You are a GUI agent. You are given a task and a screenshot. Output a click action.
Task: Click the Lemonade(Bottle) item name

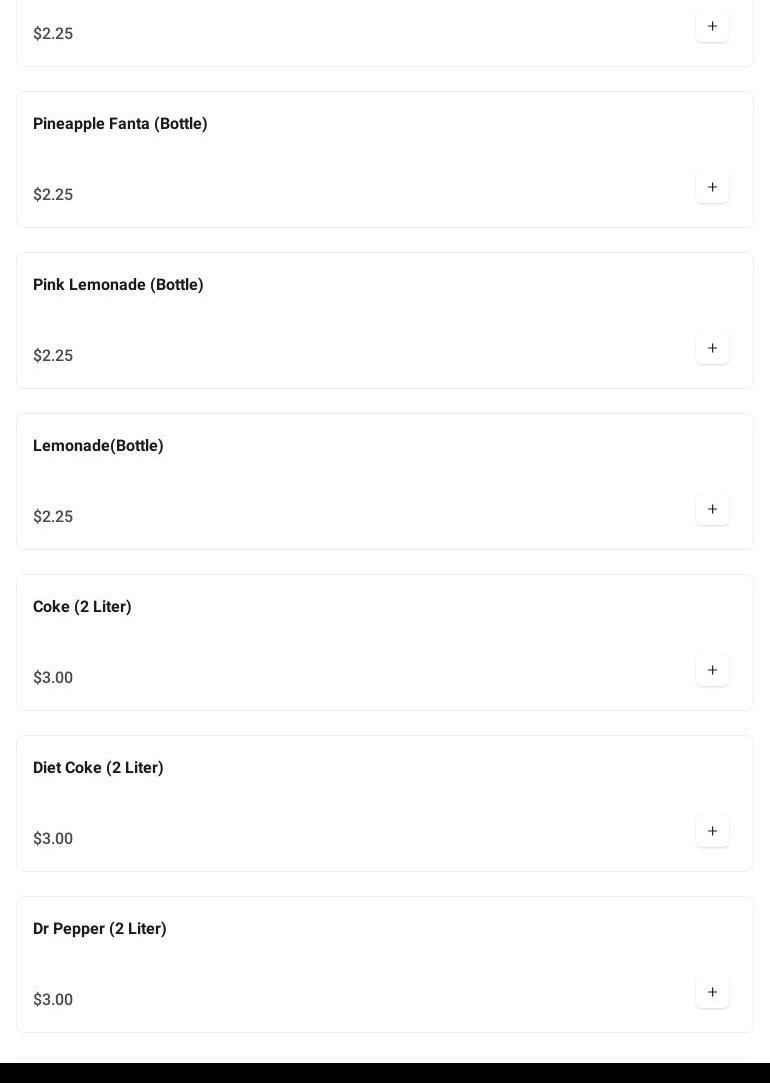pos(98,446)
